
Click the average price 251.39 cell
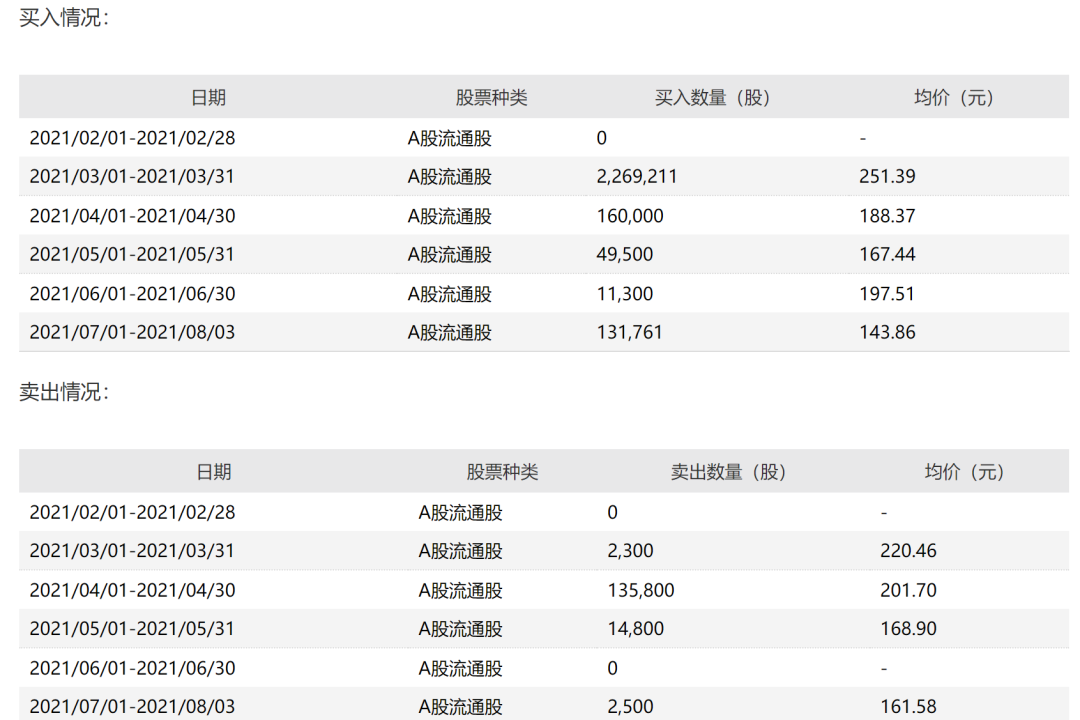pyautogui.click(x=887, y=177)
